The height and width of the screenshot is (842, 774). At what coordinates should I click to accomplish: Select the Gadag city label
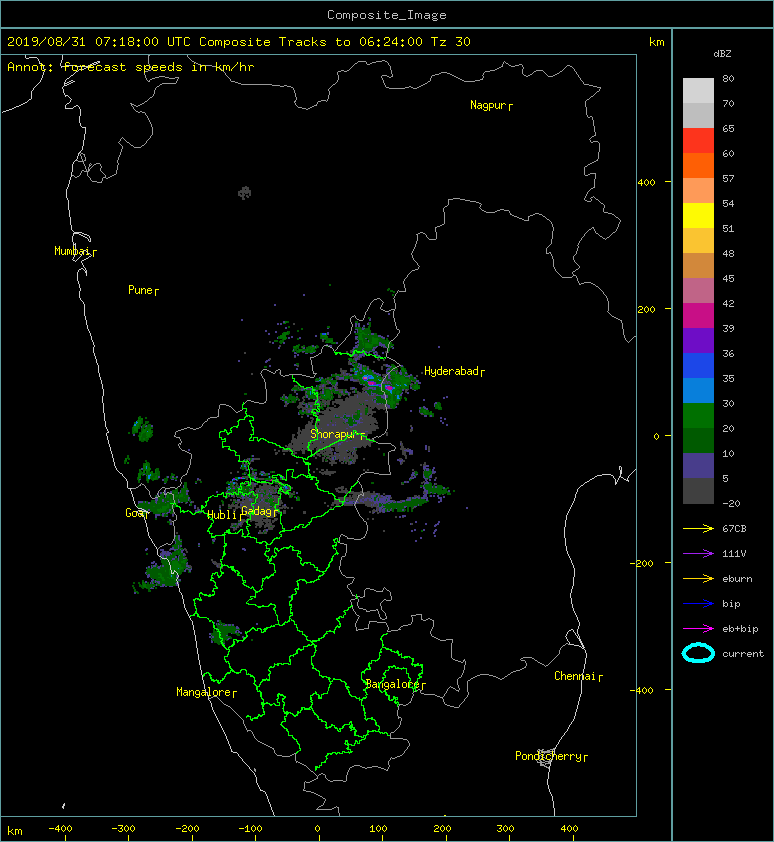coord(259,511)
